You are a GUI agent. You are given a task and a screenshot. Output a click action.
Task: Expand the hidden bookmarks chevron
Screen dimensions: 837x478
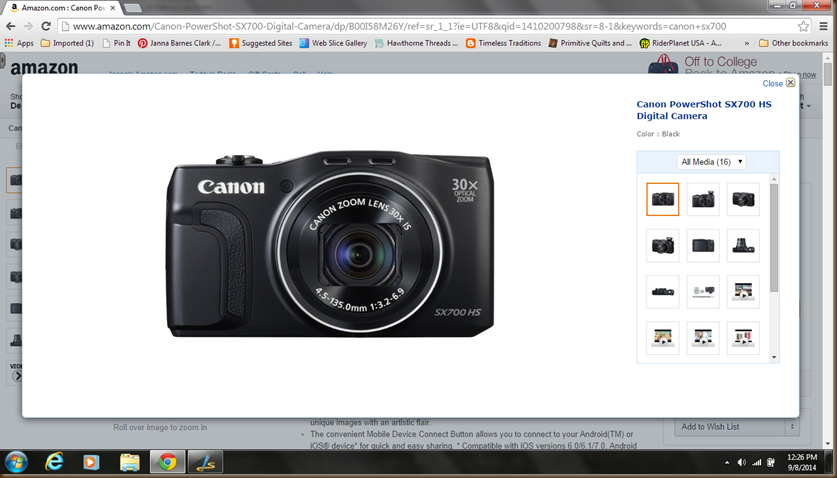point(746,43)
